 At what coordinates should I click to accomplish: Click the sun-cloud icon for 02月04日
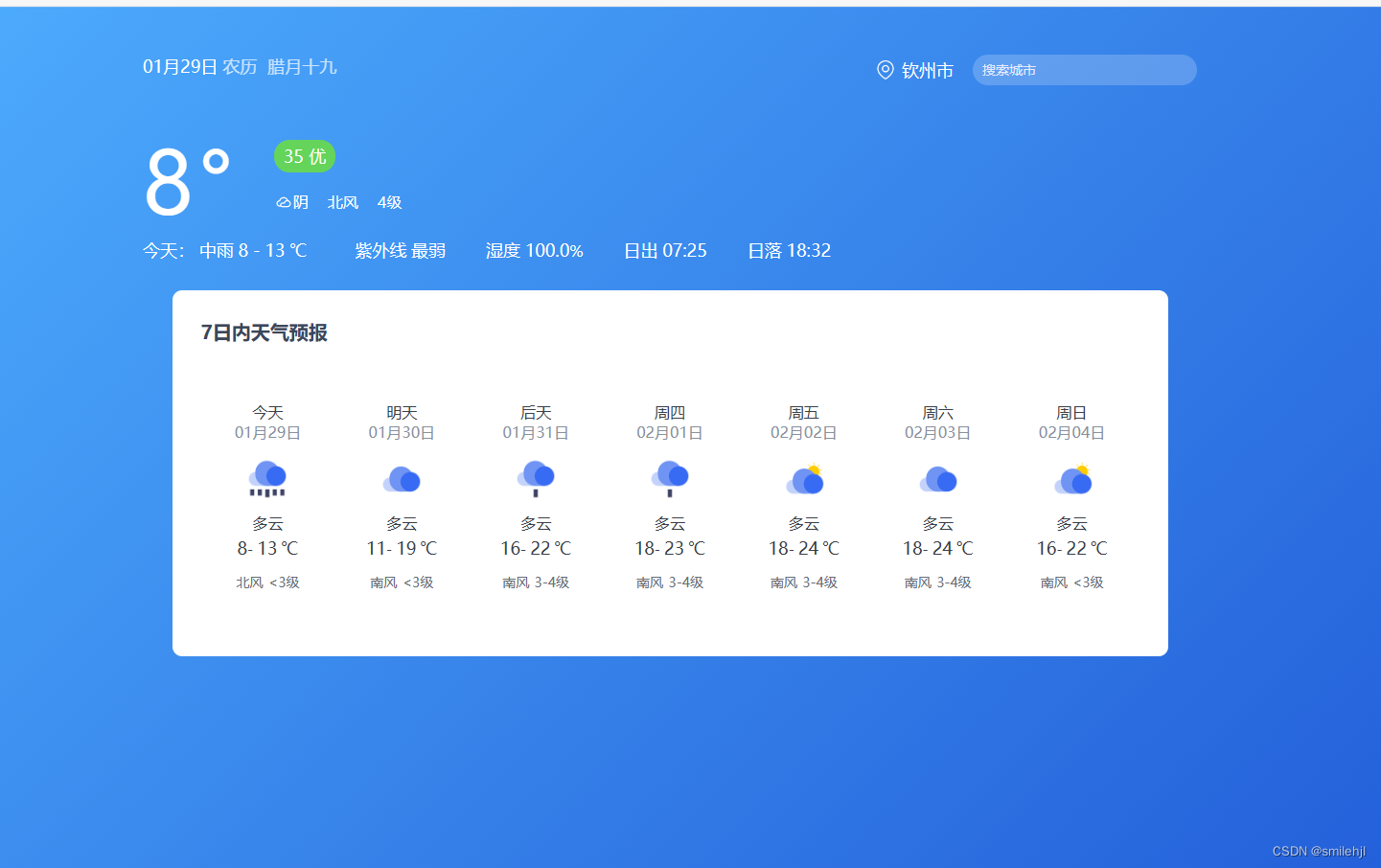(x=1072, y=479)
